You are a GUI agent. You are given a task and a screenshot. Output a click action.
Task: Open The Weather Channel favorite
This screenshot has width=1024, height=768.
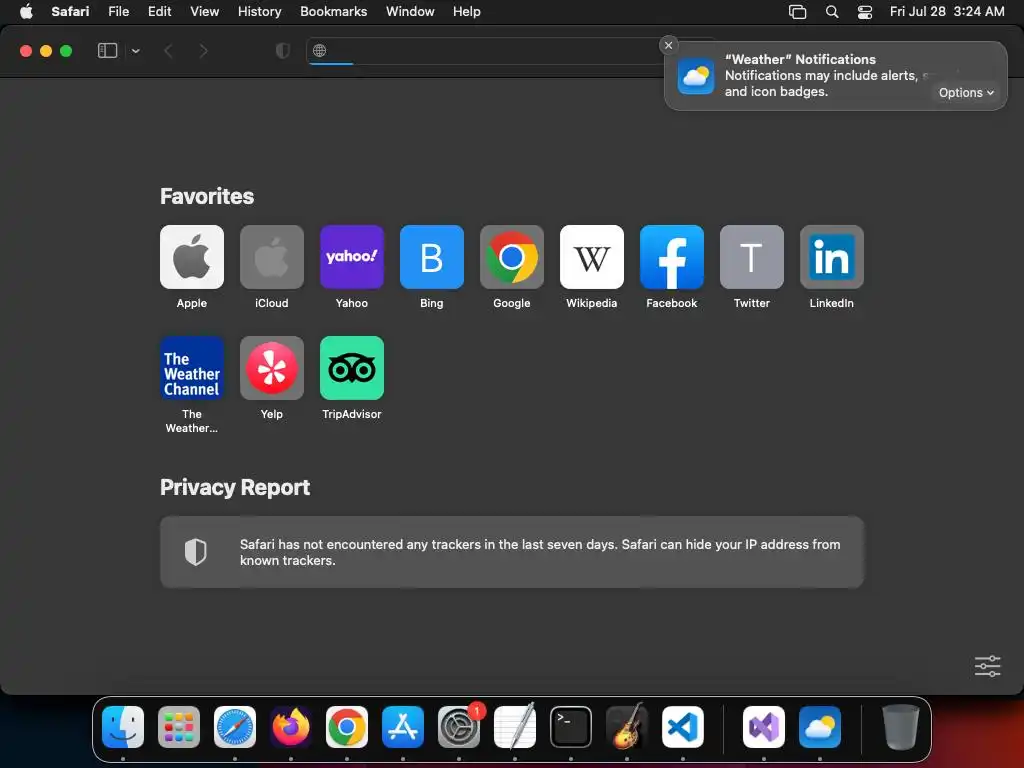pos(191,368)
